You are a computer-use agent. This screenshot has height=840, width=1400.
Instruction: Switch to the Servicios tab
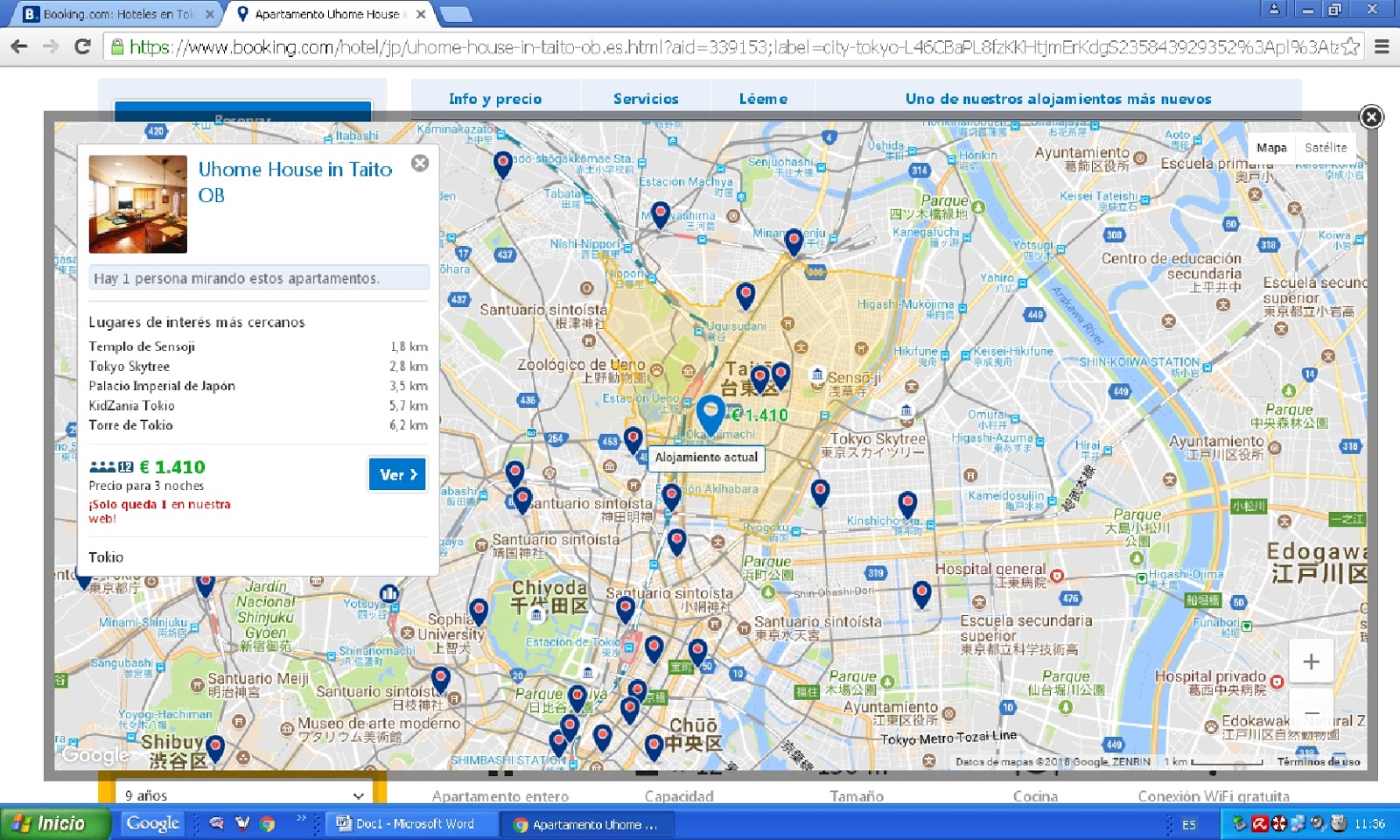(x=646, y=99)
